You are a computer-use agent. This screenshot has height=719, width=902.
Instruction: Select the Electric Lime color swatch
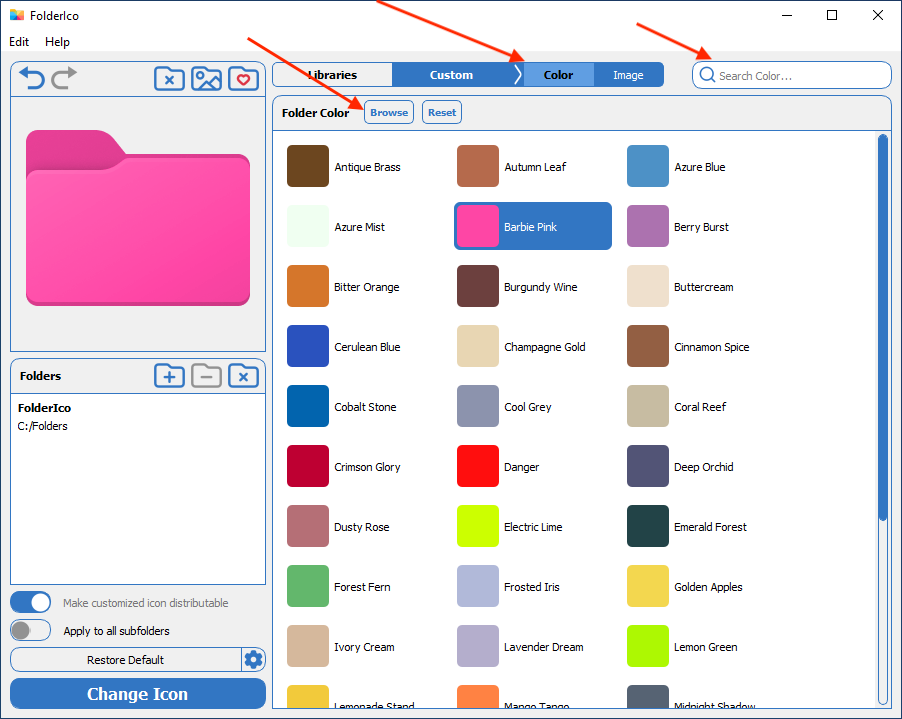(x=477, y=526)
